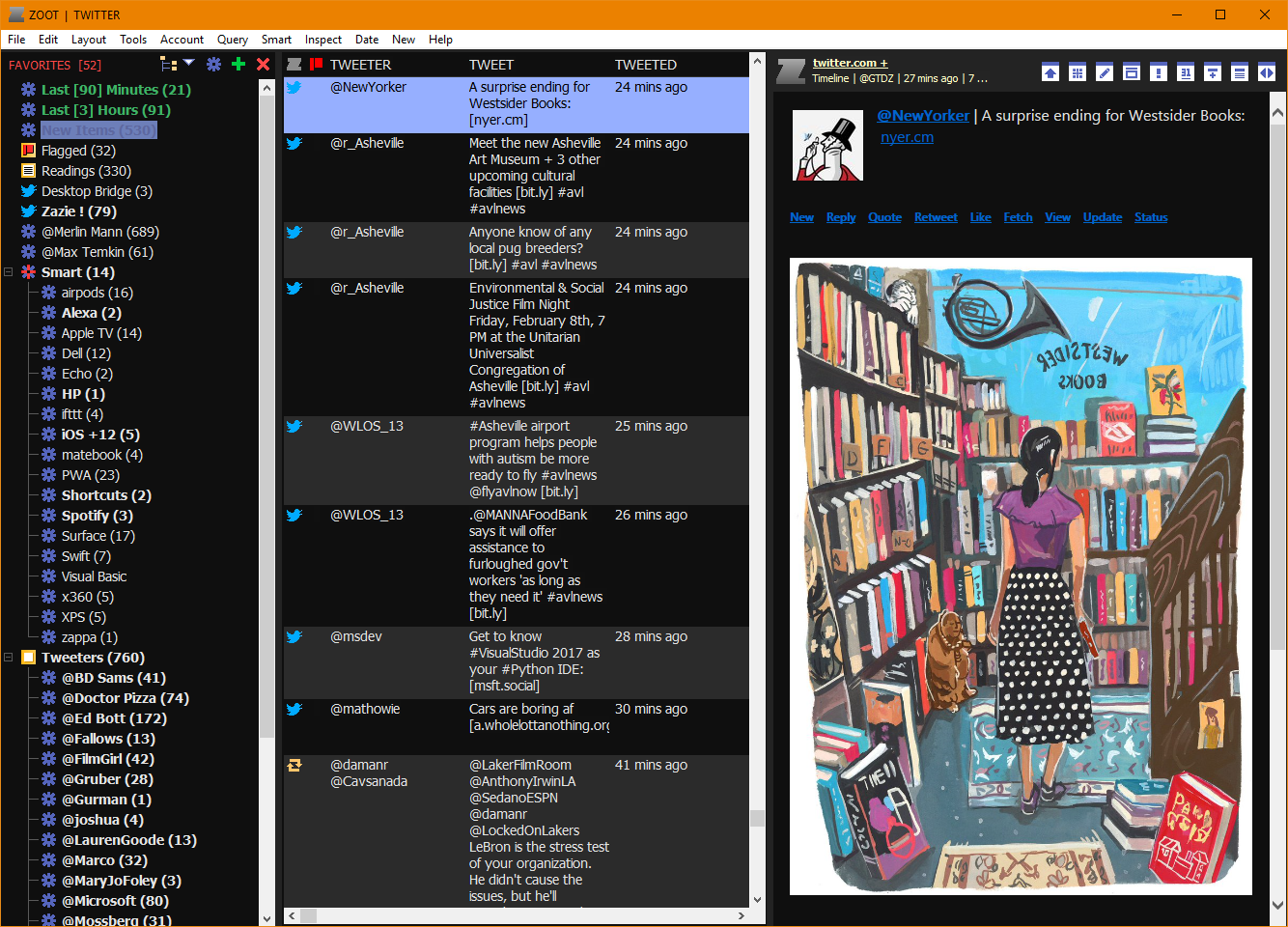Click the left-right arrows icon in detail toolbar

click(x=1267, y=72)
